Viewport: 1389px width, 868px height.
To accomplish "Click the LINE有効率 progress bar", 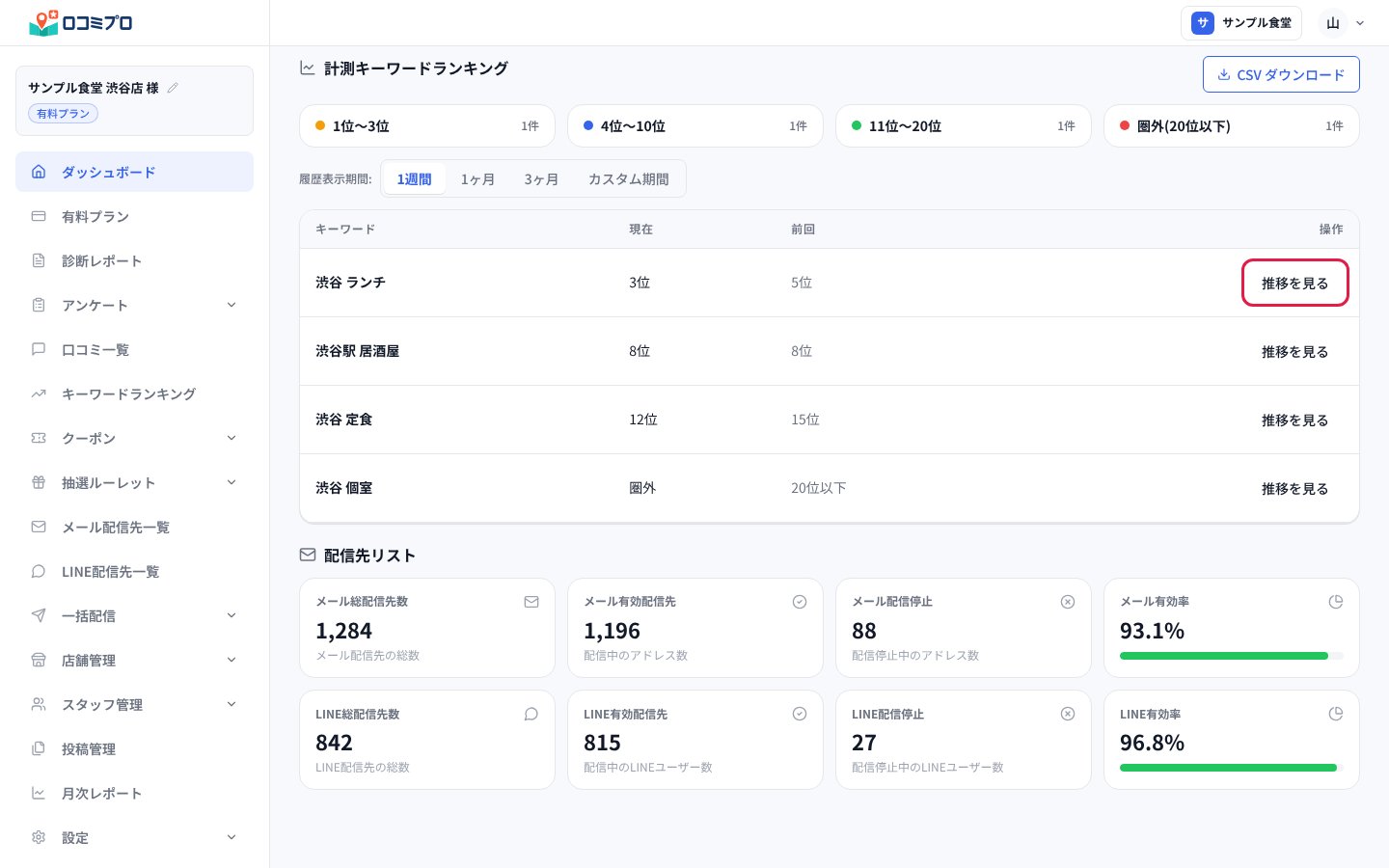I will [x=1232, y=768].
